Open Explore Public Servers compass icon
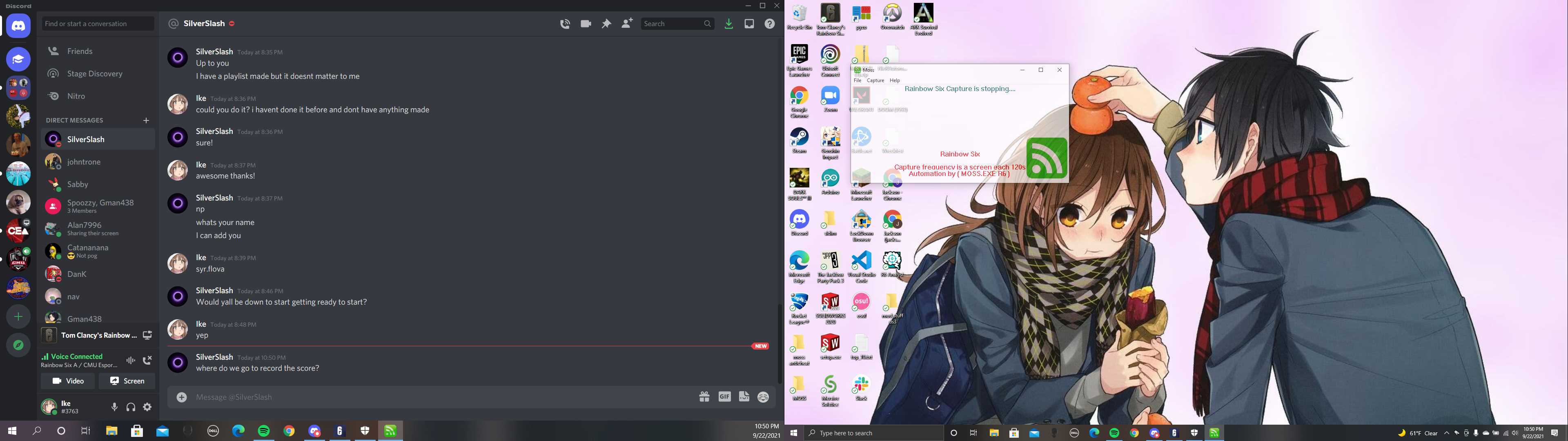Image resolution: width=1568 pixels, height=441 pixels. pos(18,345)
